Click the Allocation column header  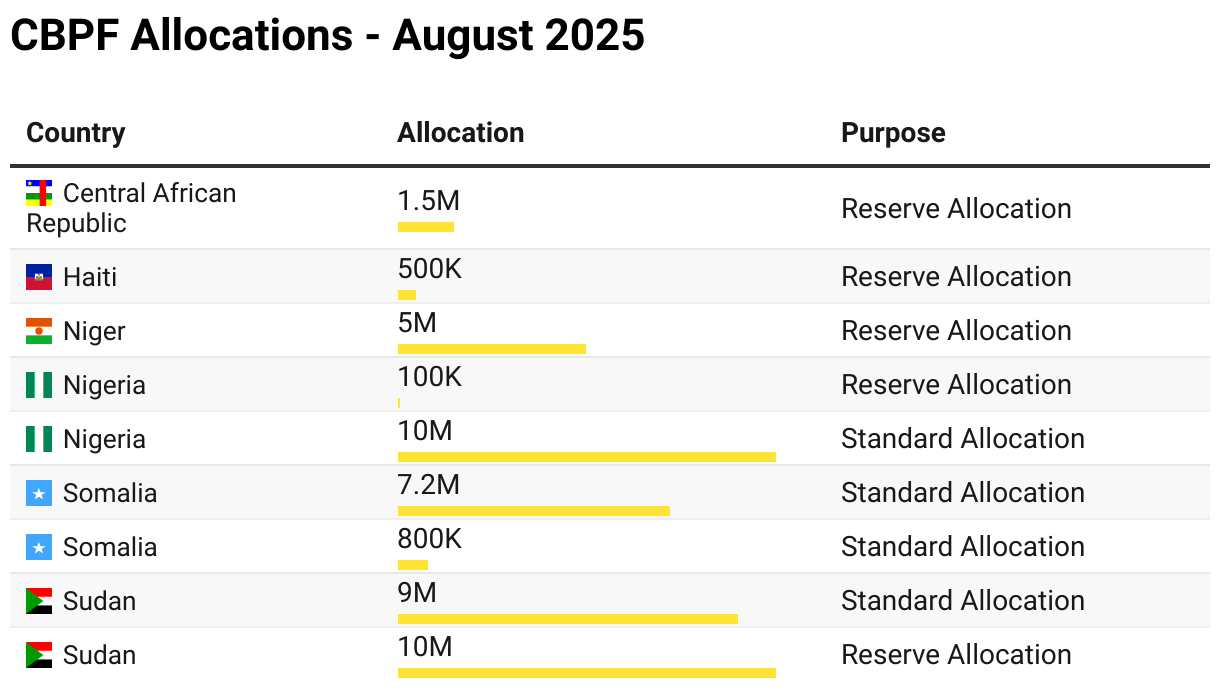tap(460, 133)
